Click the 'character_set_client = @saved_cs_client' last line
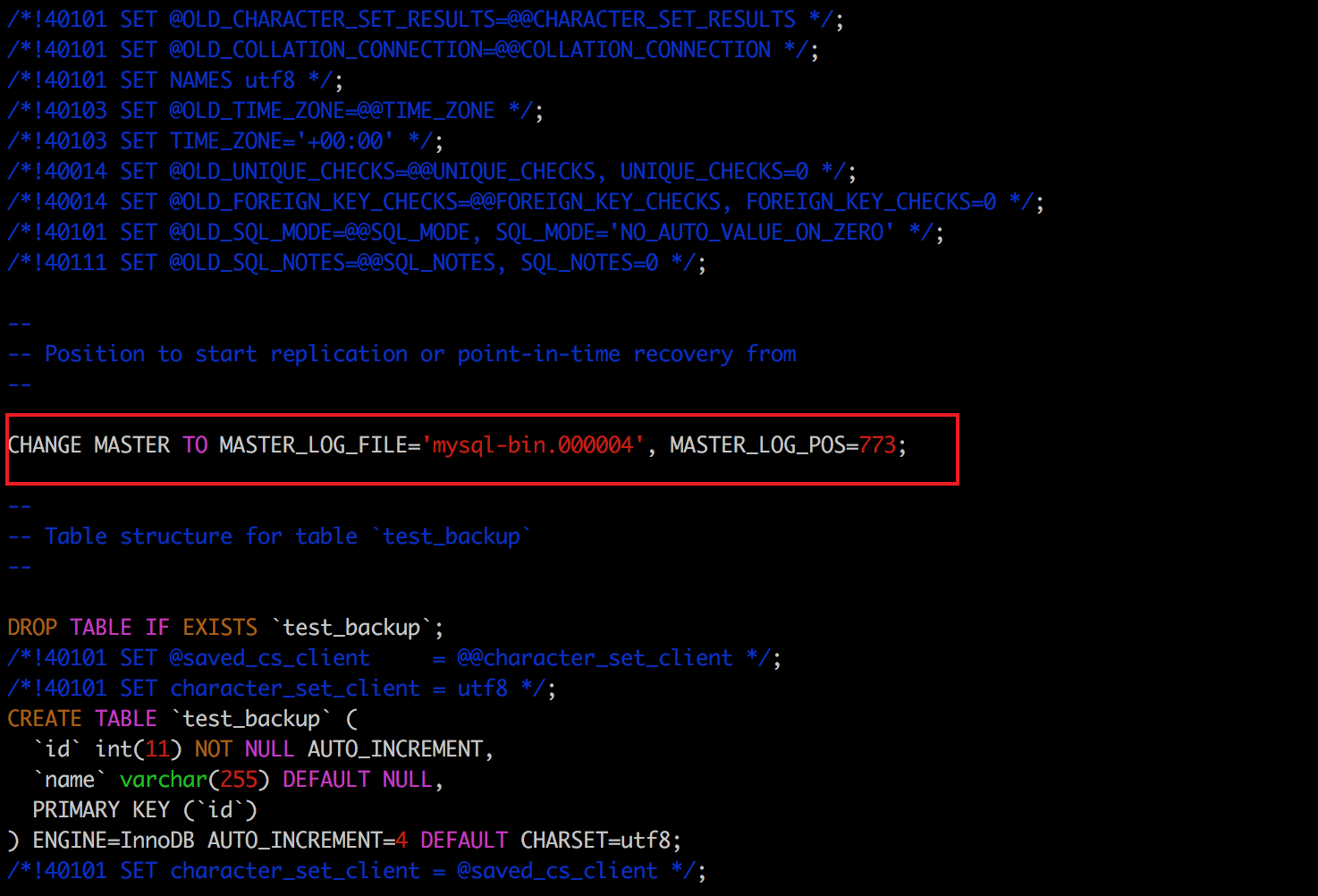The height and width of the screenshot is (896, 1318). click(357, 871)
